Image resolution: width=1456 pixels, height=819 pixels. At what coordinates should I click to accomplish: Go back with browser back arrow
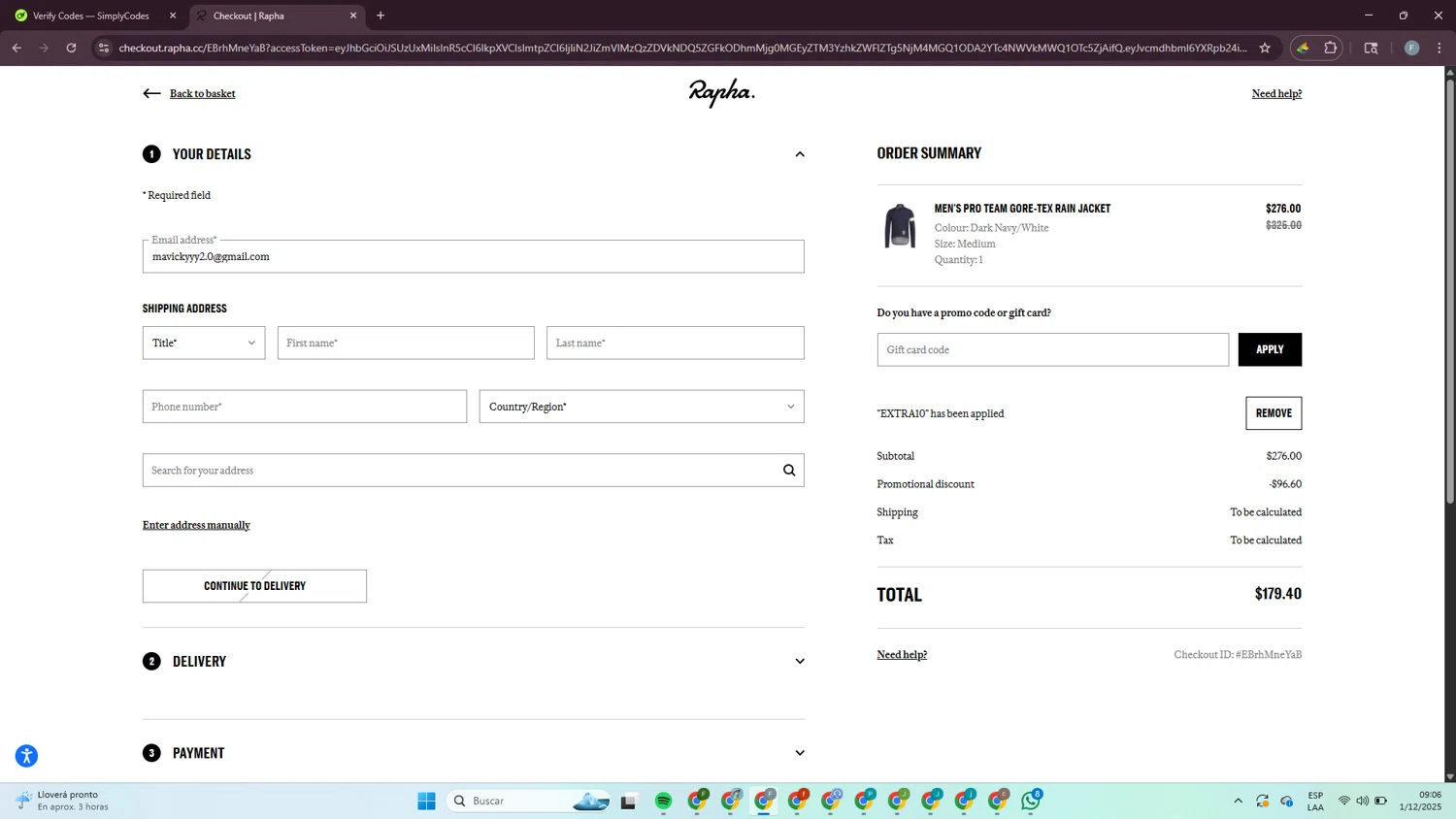(x=17, y=48)
